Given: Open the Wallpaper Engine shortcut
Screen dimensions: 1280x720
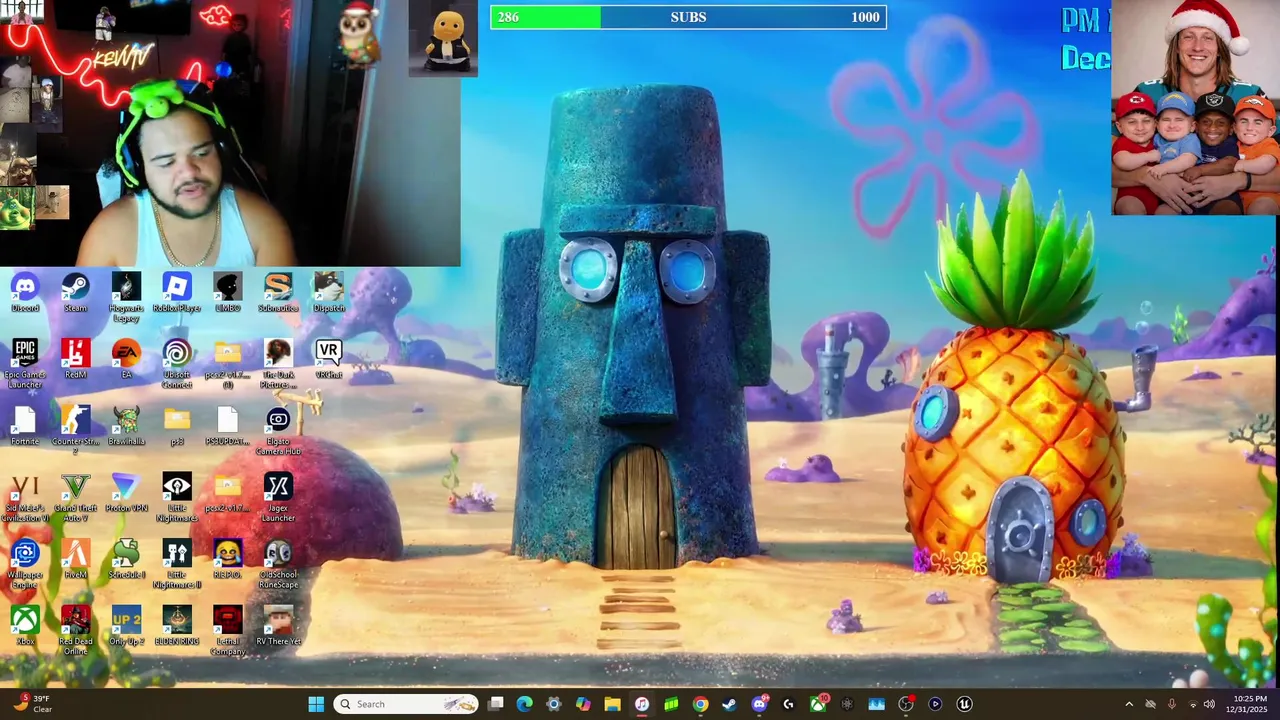Looking at the screenshot, I should pyautogui.click(x=25, y=564).
